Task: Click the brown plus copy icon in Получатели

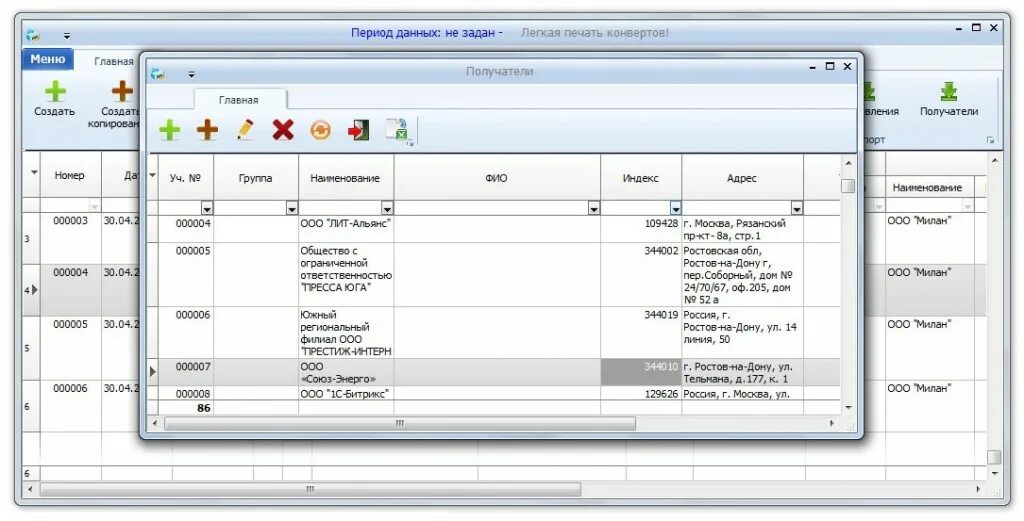Action: [208, 130]
